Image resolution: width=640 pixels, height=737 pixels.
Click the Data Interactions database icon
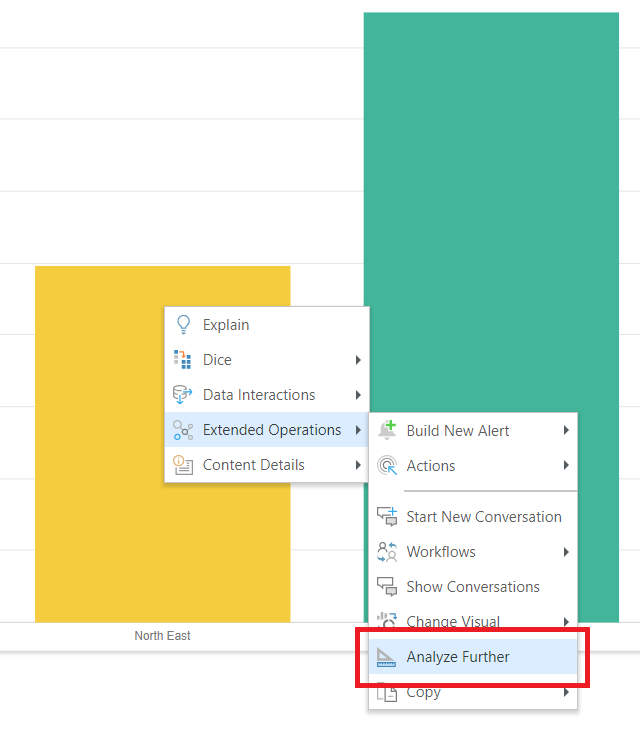tap(182, 395)
